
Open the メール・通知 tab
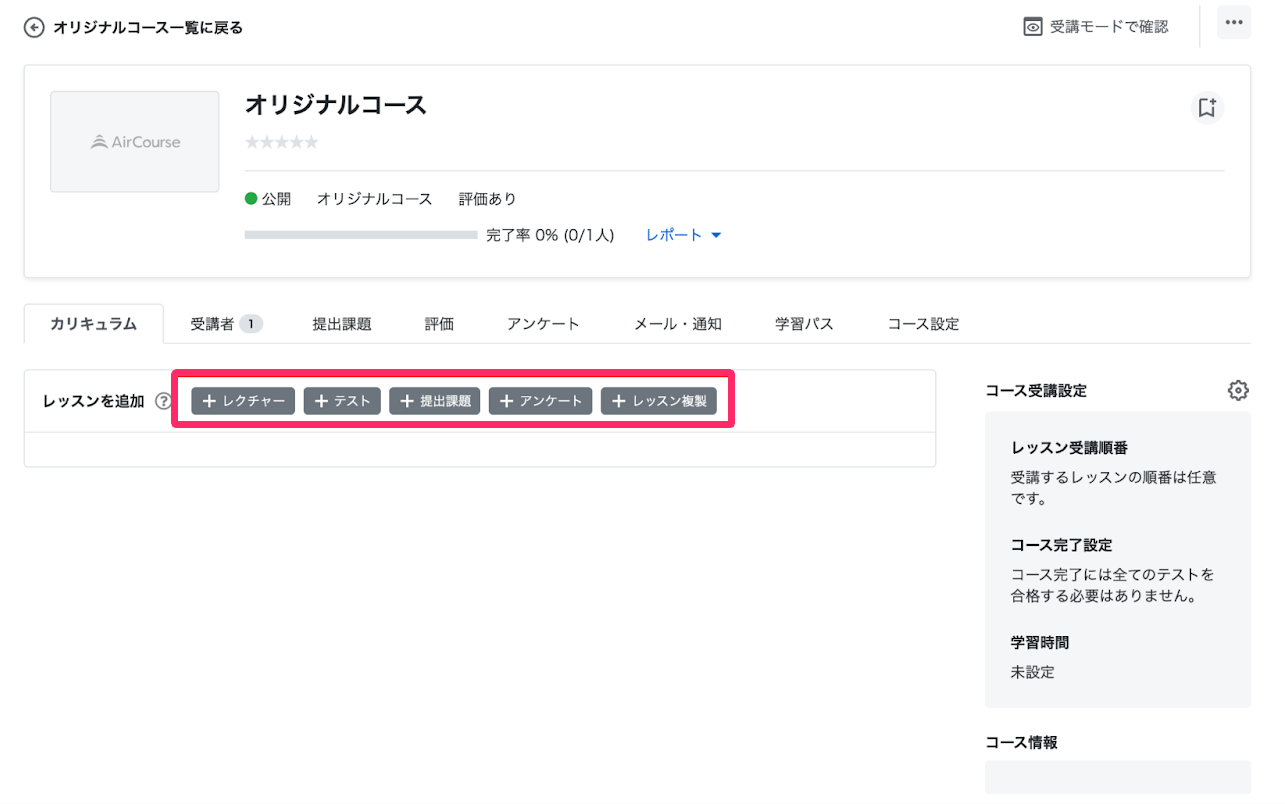pyautogui.click(x=678, y=324)
